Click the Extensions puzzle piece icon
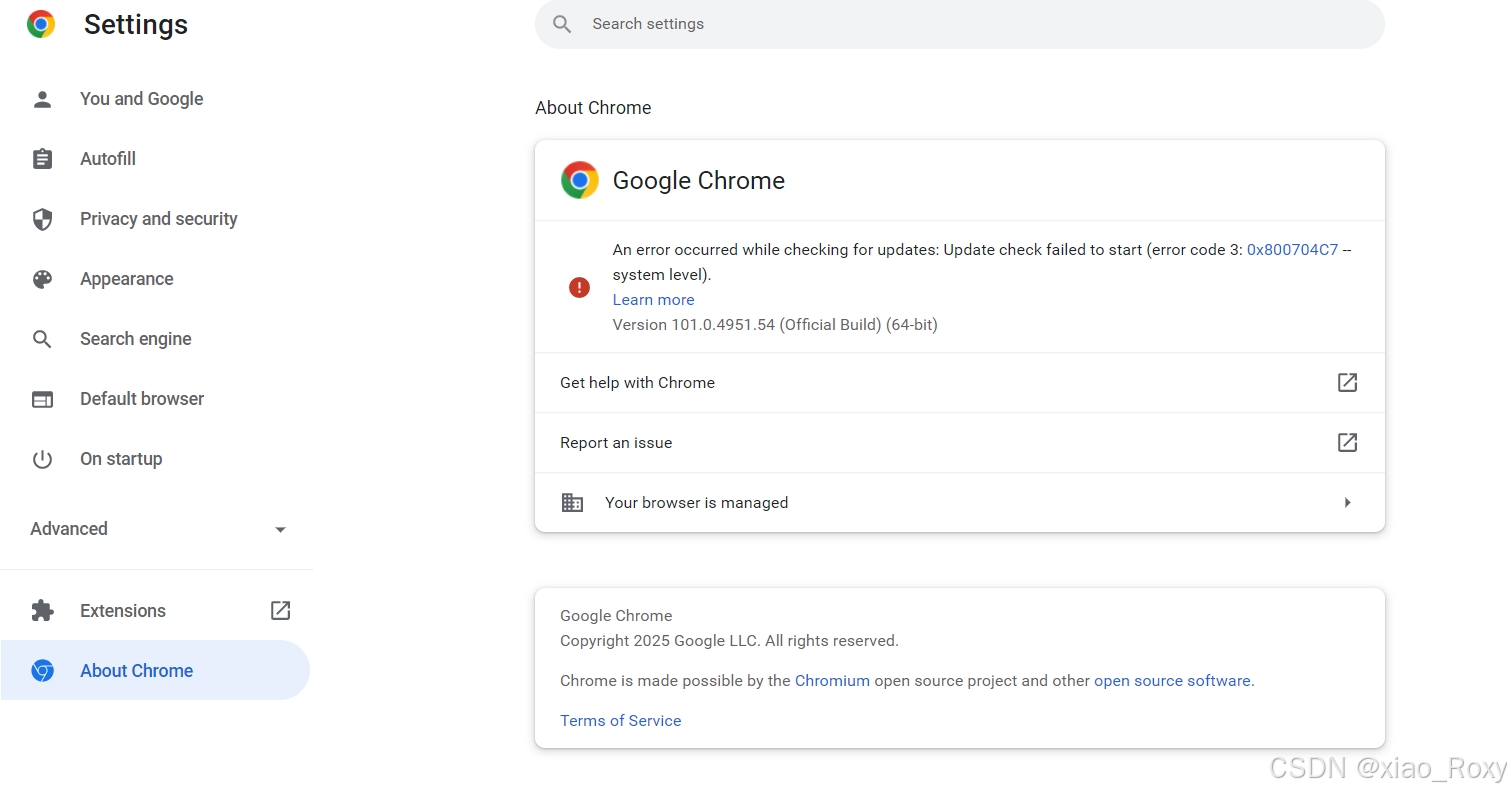The width and height of the screenshot is (1511, 794). pyautogui.click(x=42, y=611)
